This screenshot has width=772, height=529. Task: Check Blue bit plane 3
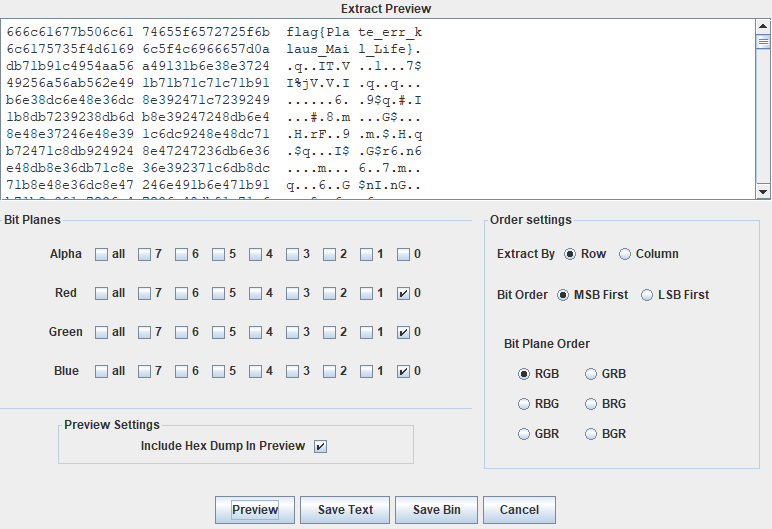(x=292, y=371)
